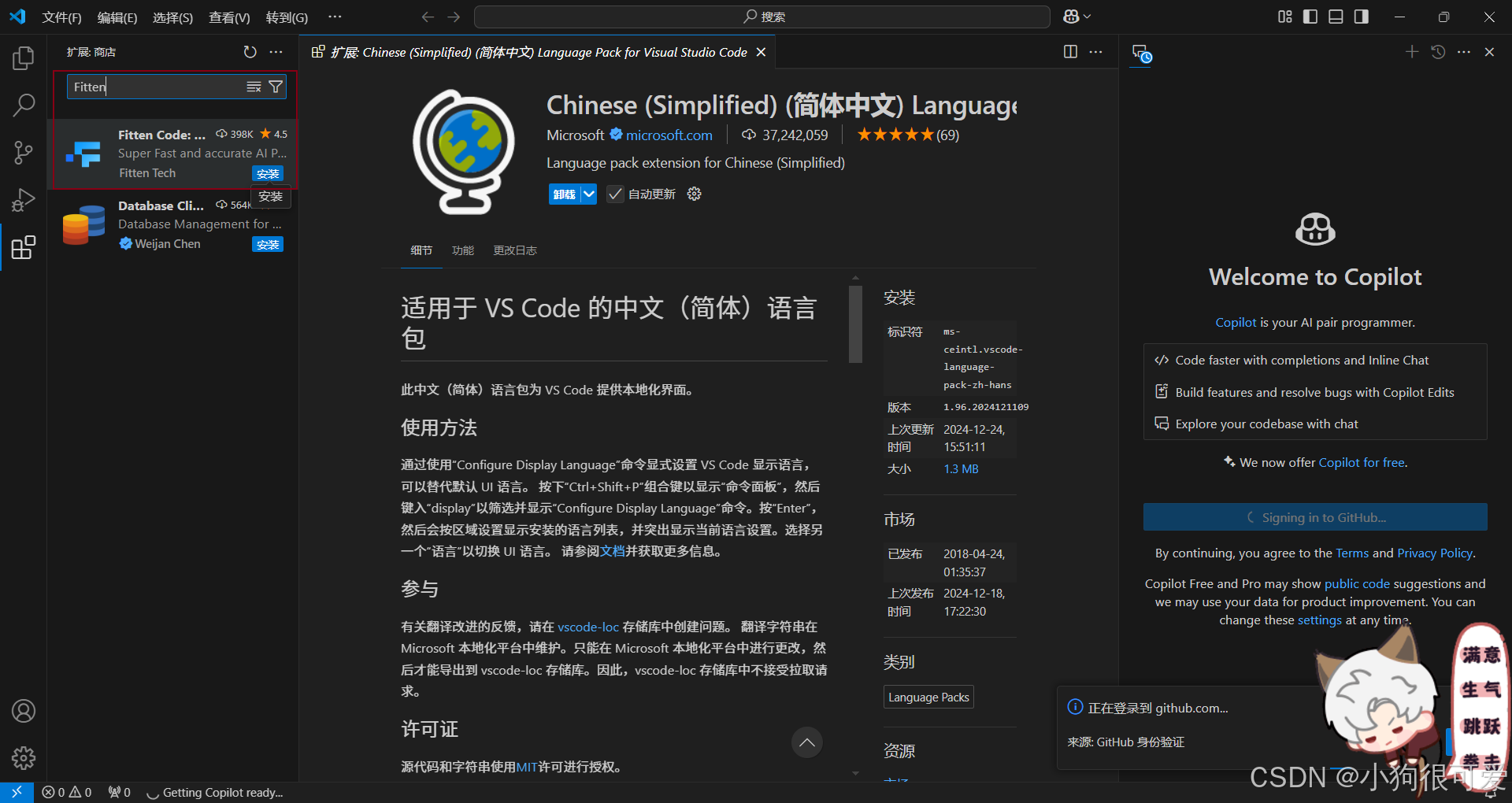
Task: Open the 选择(S) menu
Action: coord(172,17)
